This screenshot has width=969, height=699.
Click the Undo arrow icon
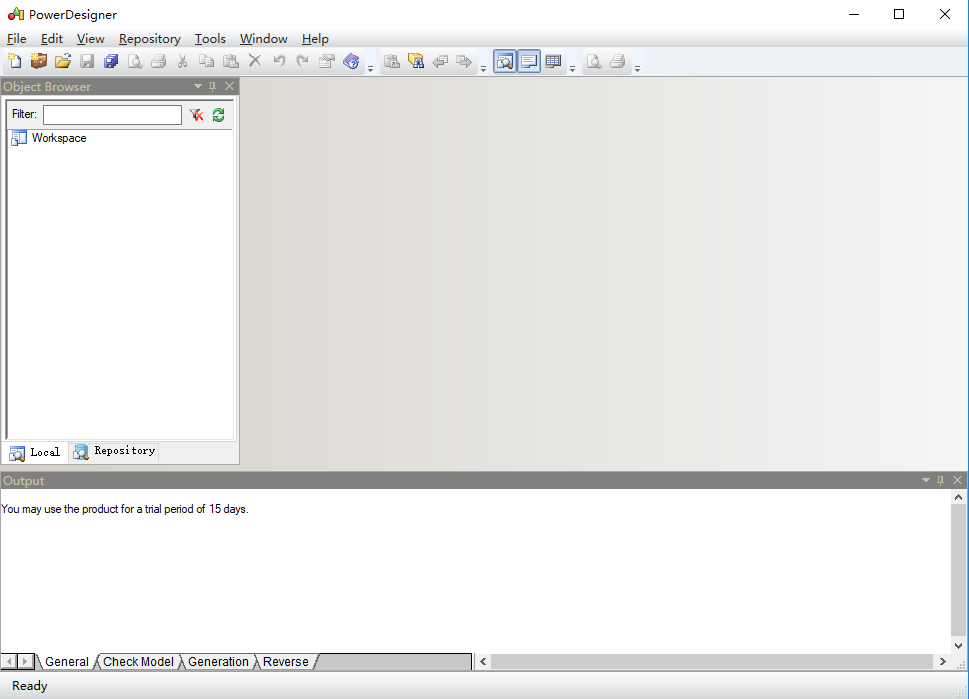(279, 61)
